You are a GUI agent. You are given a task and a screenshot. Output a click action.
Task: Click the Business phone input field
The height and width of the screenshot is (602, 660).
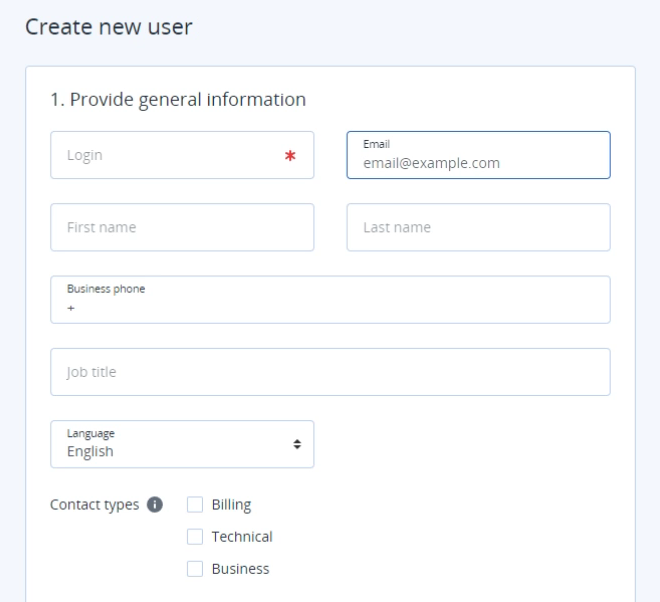pos(330,307)
